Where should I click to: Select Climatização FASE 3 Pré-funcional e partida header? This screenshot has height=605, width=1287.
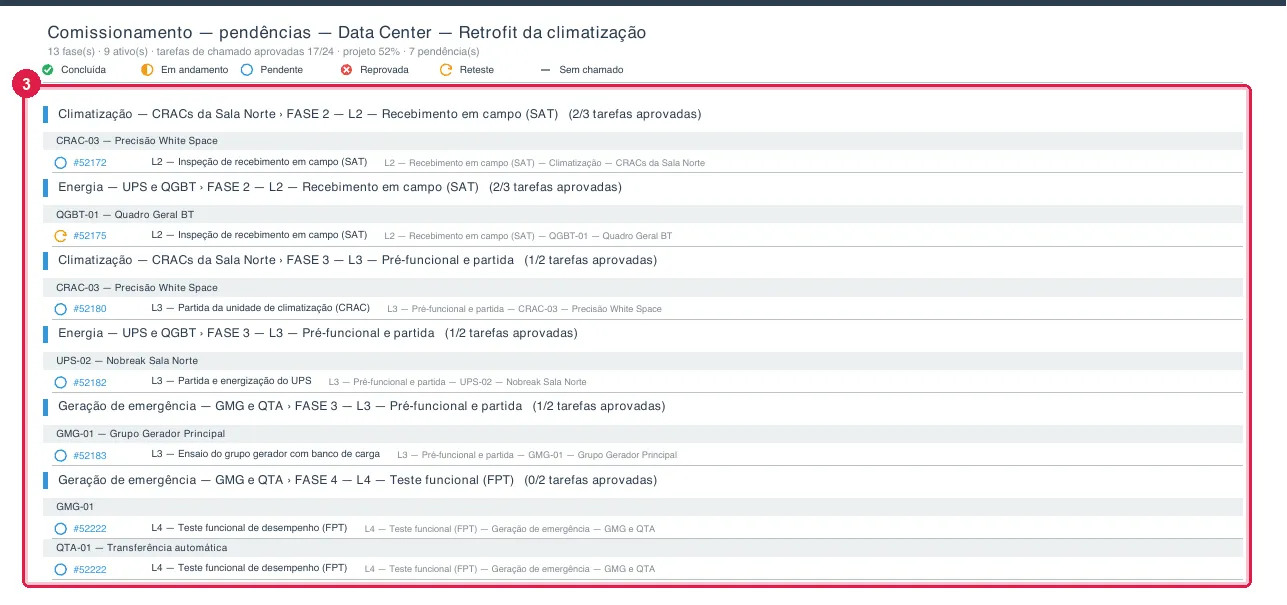tap(357, 260)
